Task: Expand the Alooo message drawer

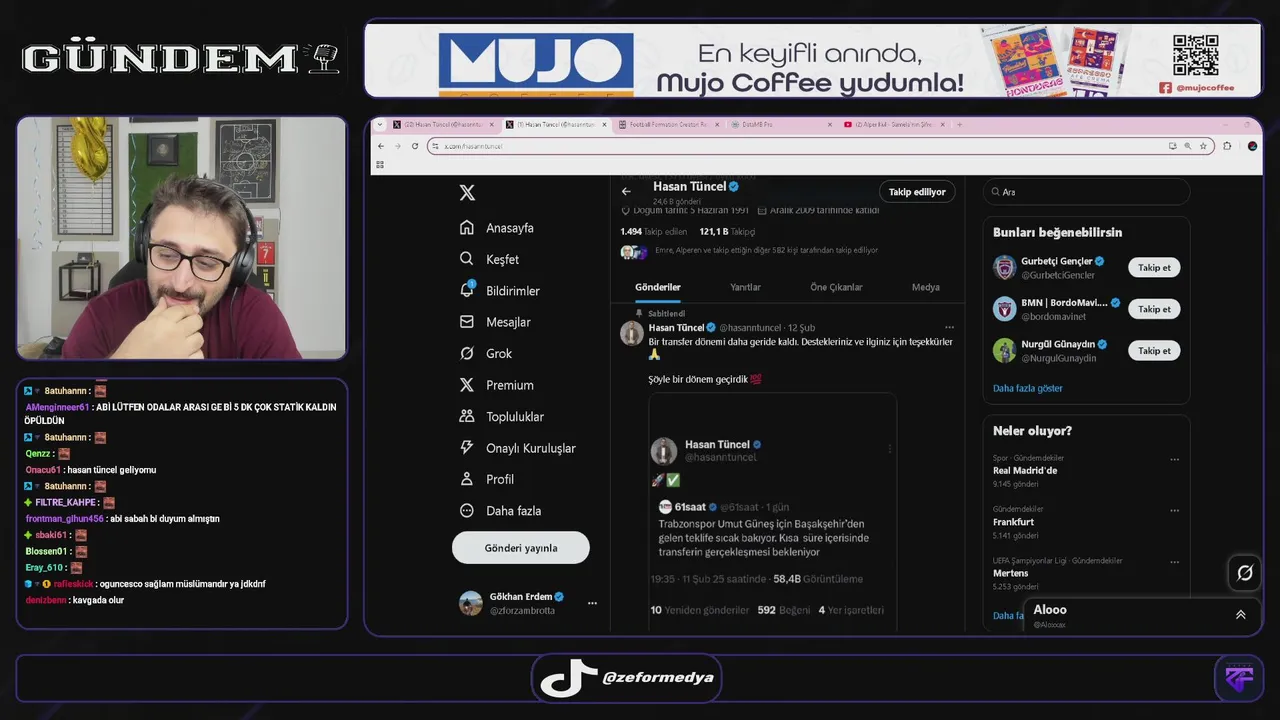Action: coord(1240,615)
